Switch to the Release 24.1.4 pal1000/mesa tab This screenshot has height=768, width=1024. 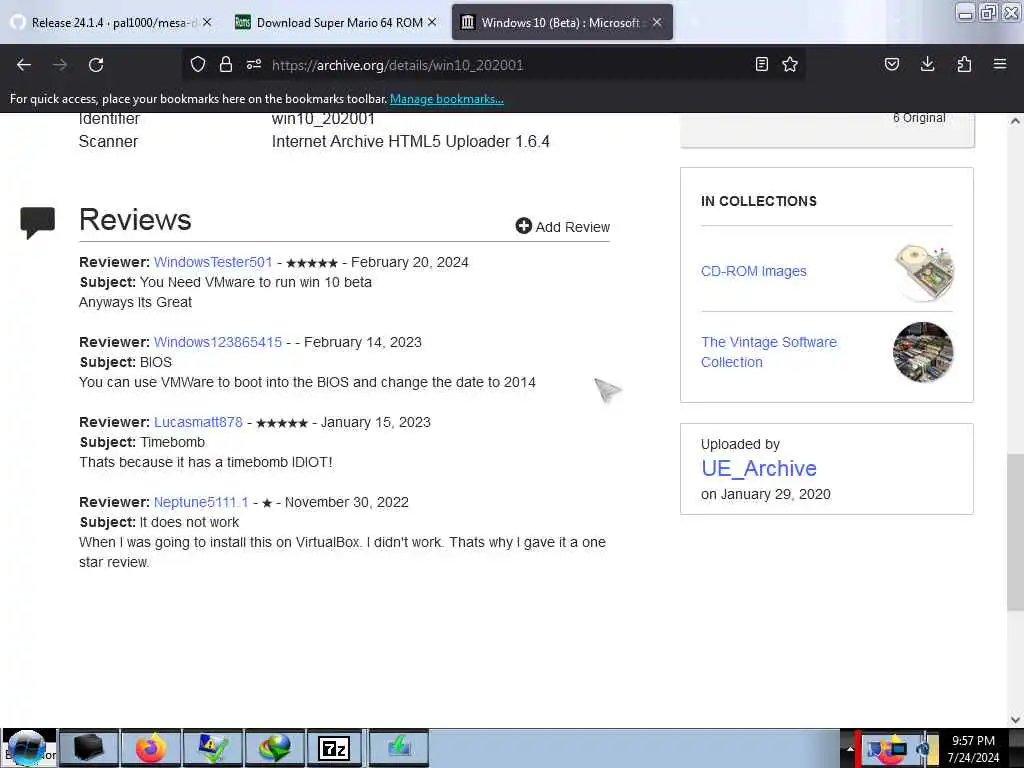111,22
